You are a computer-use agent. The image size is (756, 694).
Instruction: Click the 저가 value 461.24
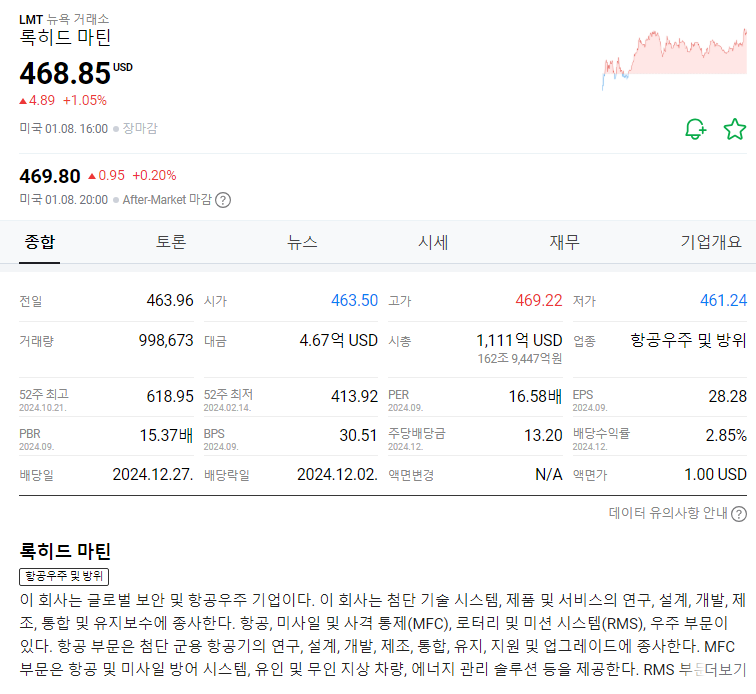pos(723,300)
